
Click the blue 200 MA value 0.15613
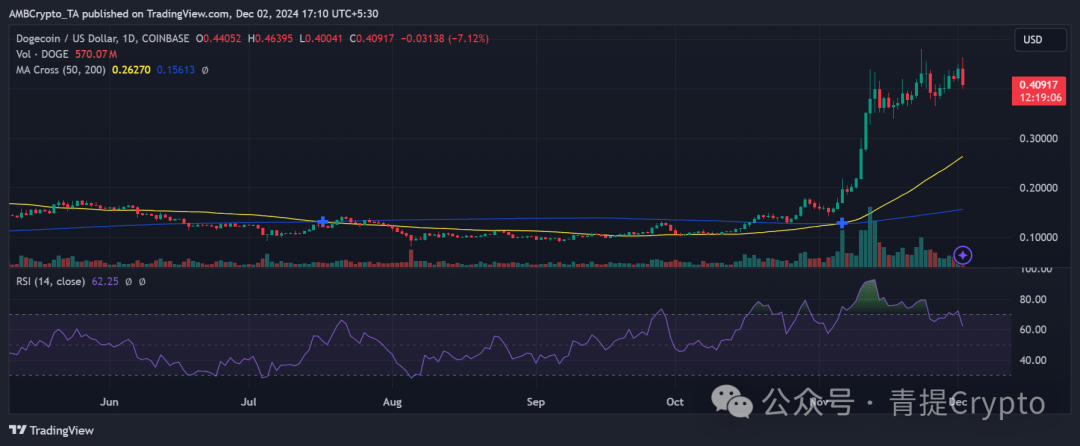coord(176,70)
